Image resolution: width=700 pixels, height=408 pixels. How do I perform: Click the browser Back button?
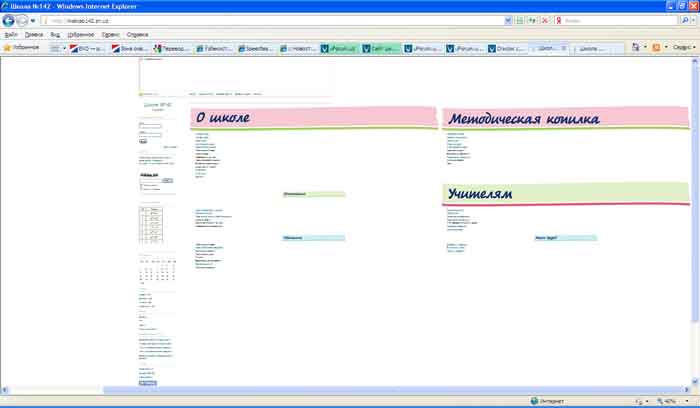(10, 20)
